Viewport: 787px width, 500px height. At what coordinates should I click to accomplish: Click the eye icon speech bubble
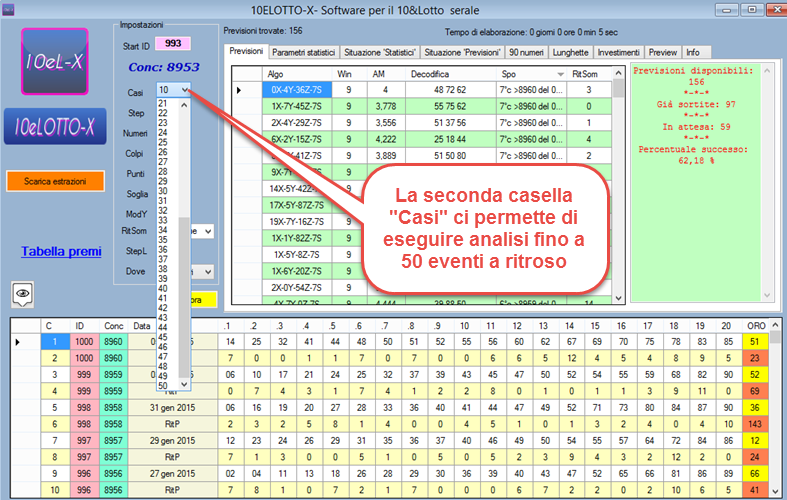[23, 293]
